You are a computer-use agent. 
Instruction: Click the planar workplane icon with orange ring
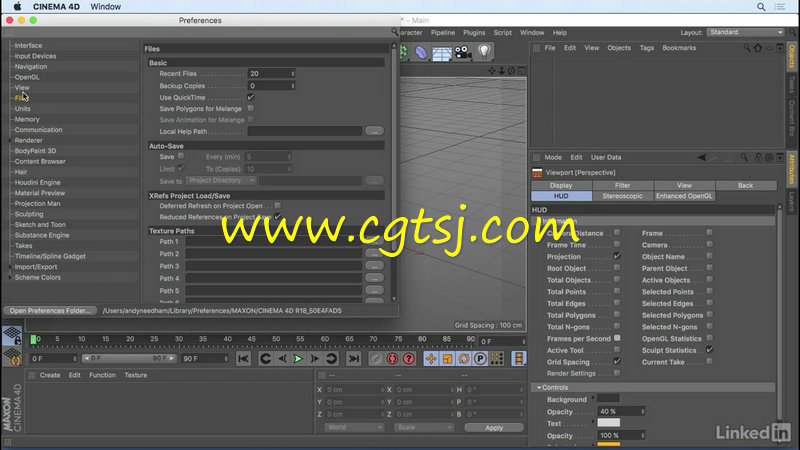[x=12, y=357]
